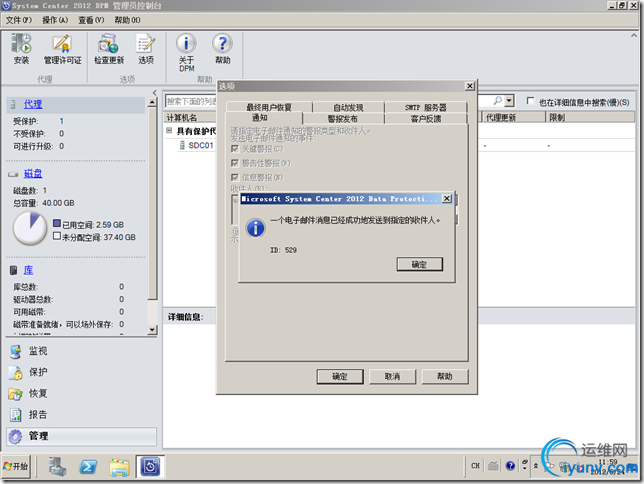Open the search dropdown arrow
The image size is (644, 484).
(509, 101)
